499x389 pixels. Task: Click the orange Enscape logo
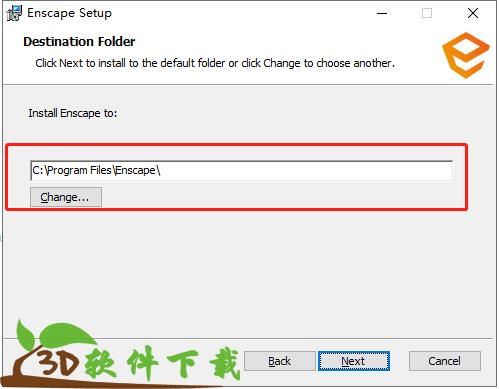[466, 55]
